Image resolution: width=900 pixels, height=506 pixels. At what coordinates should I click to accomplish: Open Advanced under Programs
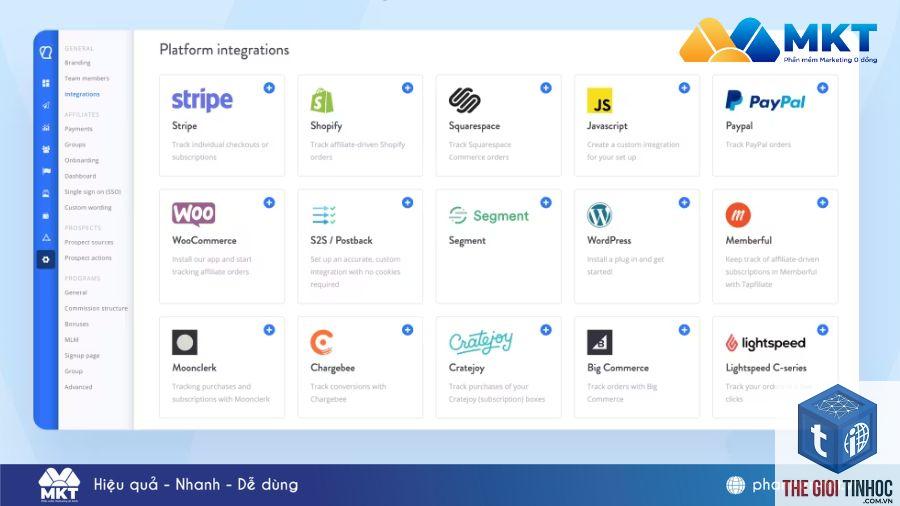78,387
